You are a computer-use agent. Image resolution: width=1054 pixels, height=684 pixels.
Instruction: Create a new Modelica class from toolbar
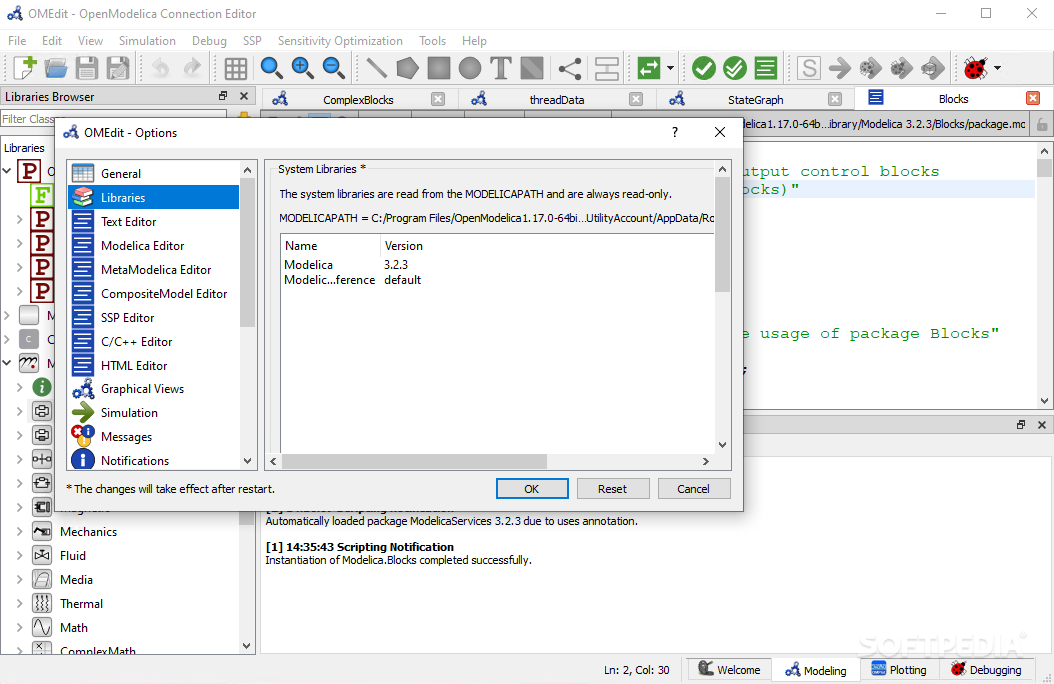pos(25,68)
